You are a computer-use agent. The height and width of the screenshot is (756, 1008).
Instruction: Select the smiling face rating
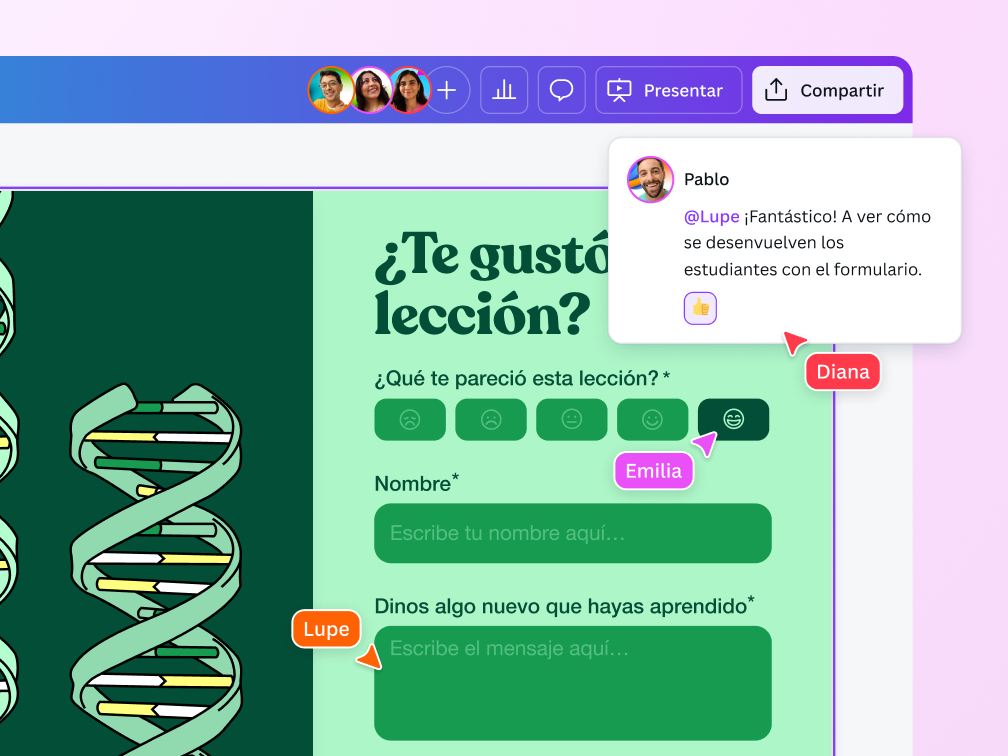point(652,419)
